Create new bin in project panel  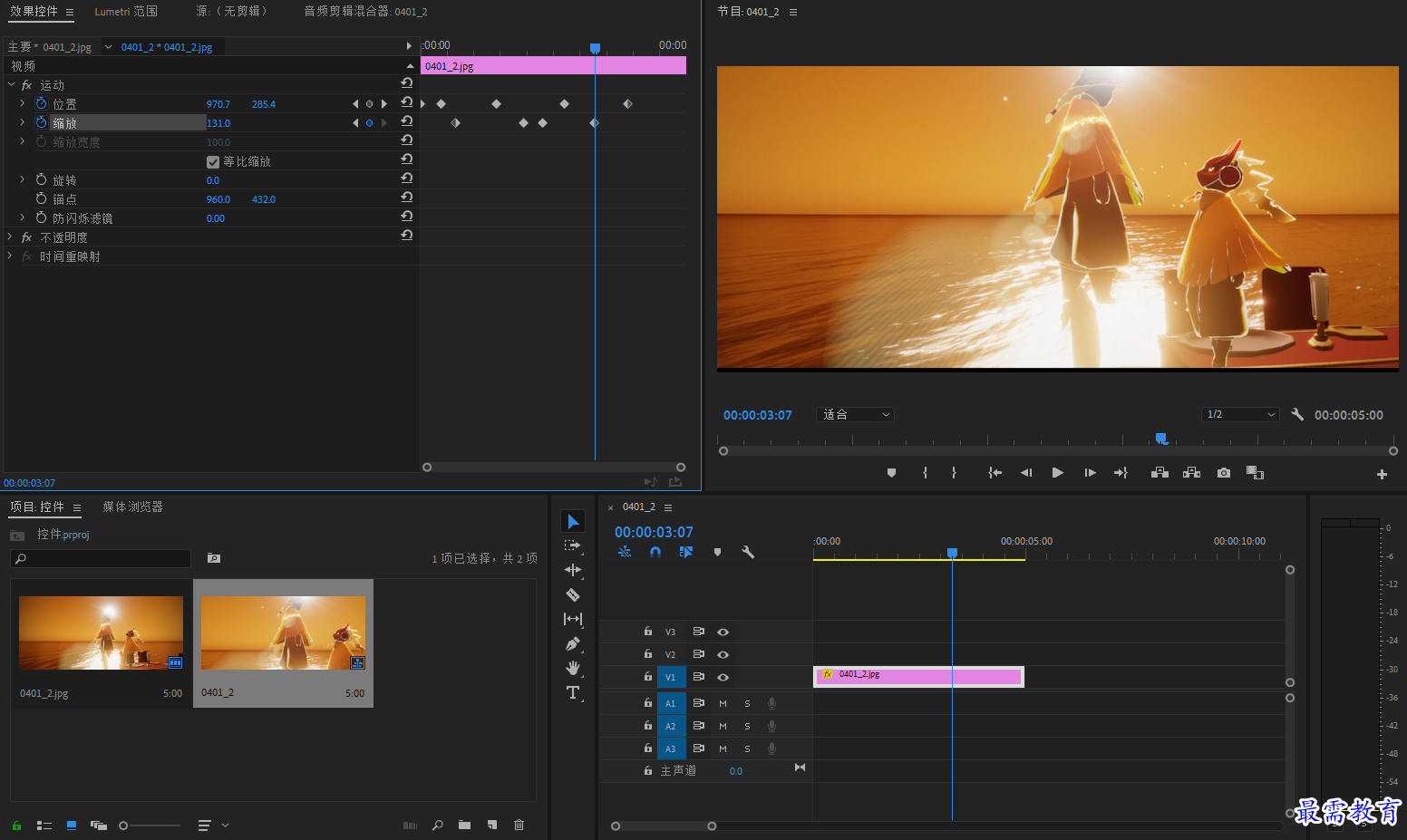464,825
